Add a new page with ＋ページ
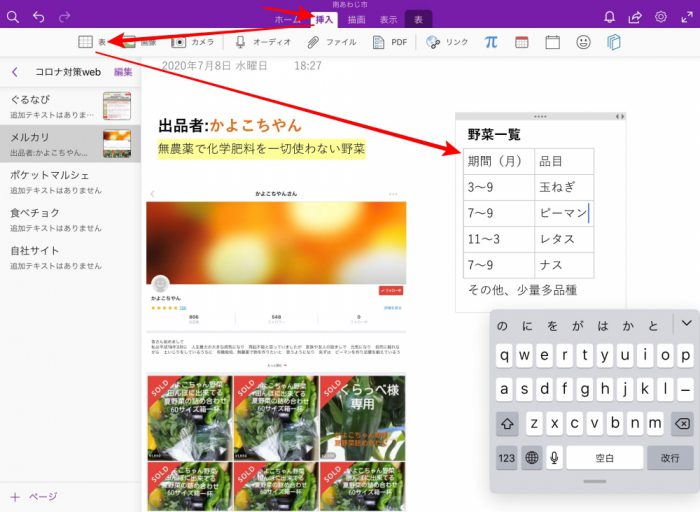Viewport: 700px width, 512px height. pos(34,497)
